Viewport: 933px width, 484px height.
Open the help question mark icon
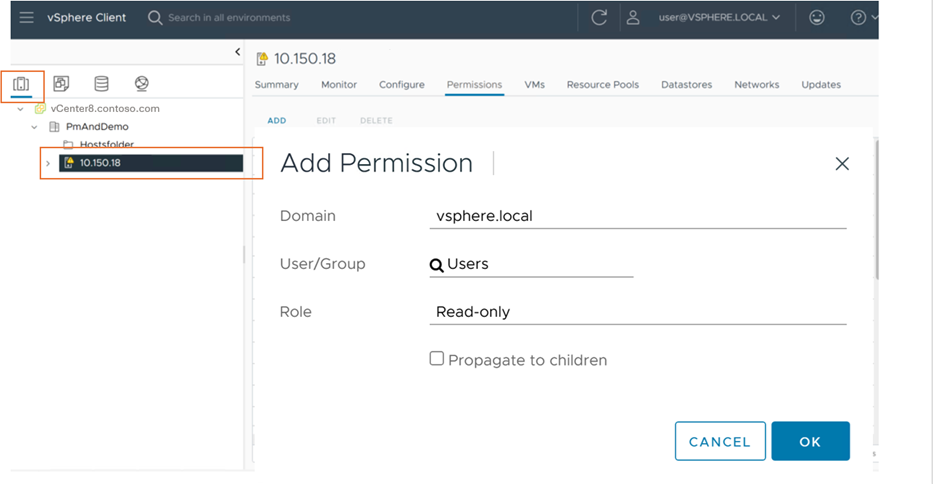pos(858,18)
